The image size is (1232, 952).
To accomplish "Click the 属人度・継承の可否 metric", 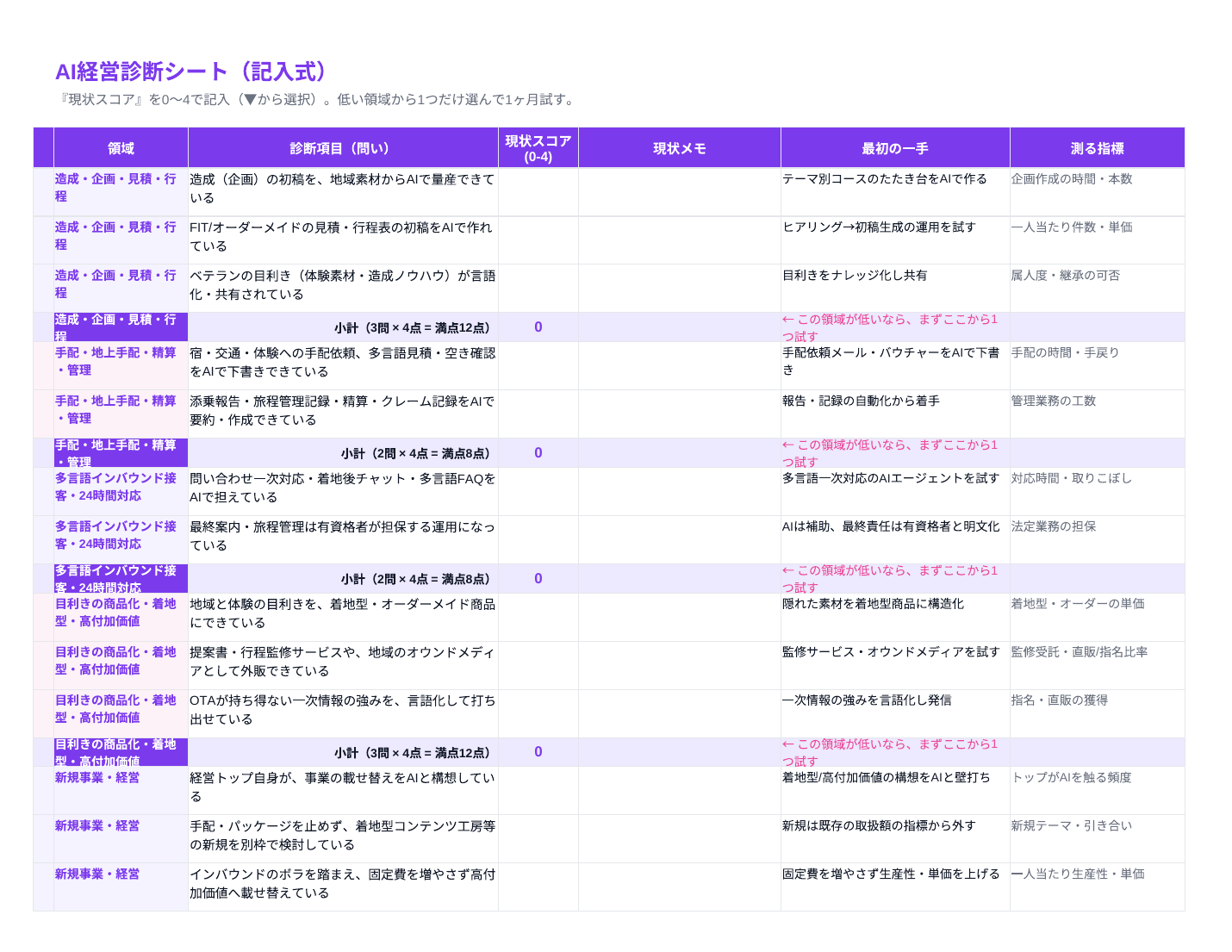I will click(x=1066, y=275).
